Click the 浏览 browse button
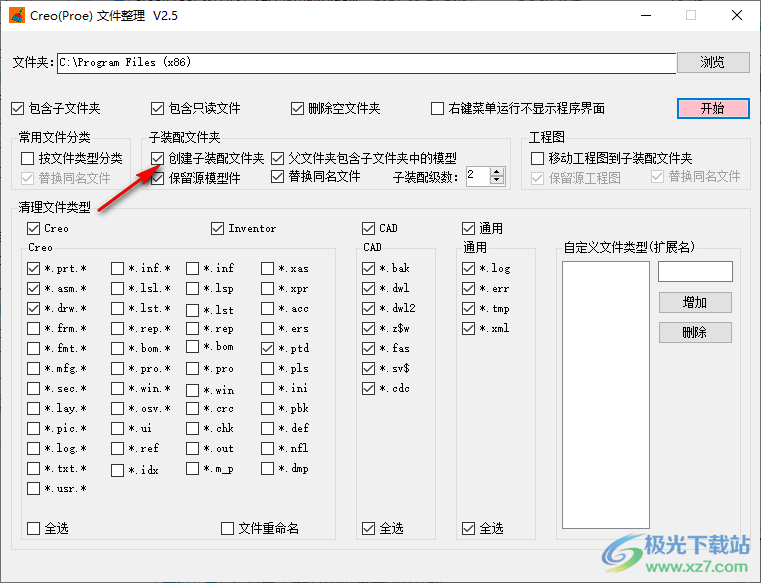This screenshot has width=761, height=583. pos(713,62)
